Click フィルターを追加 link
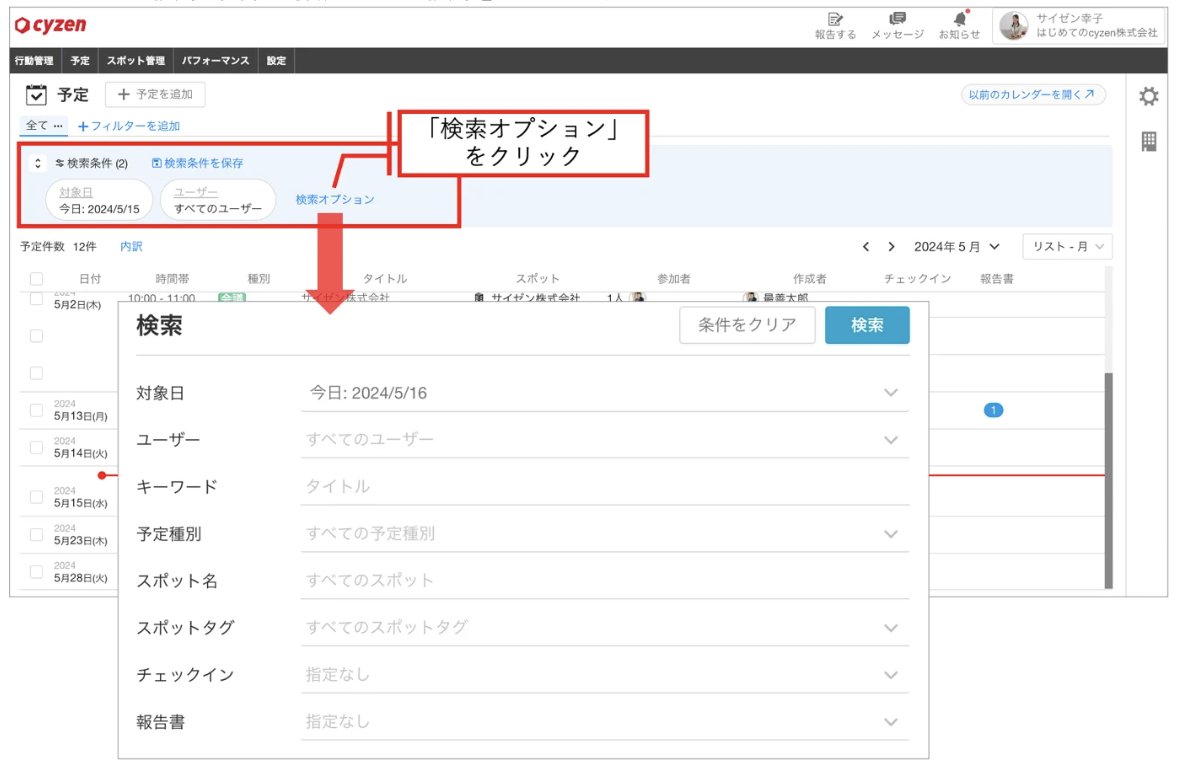This screenshot has width=1178, height=768. (x=128, y=126)
